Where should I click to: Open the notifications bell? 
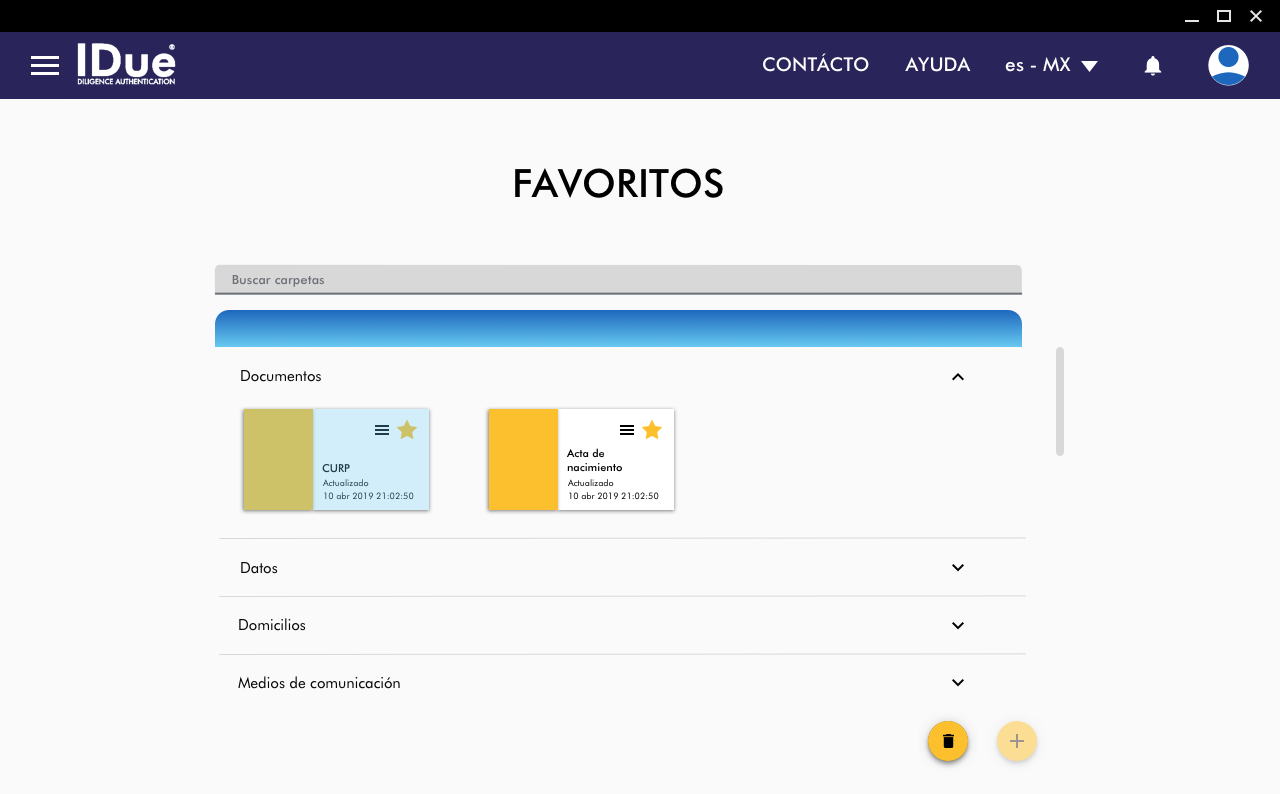coord(1152,66)
